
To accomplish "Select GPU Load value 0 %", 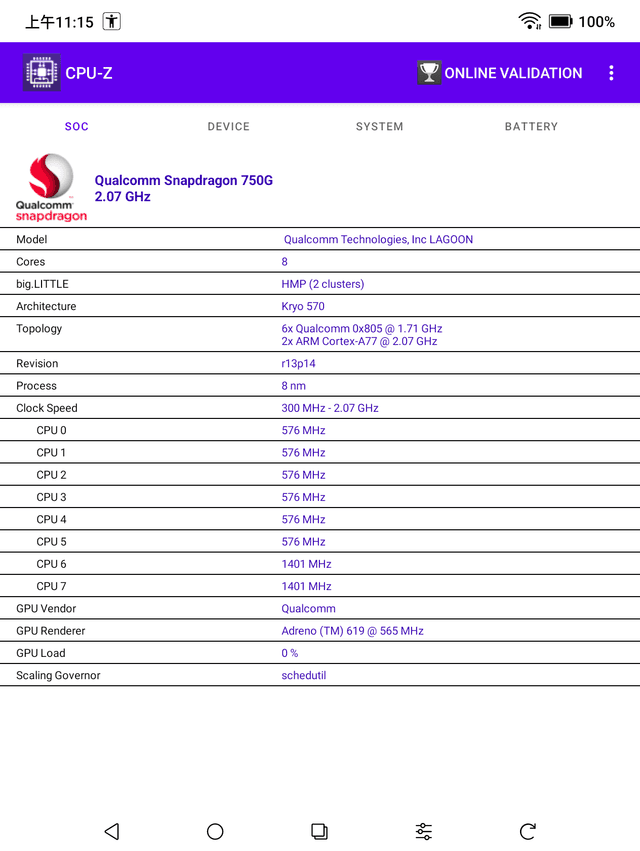I will coord(289,653).
